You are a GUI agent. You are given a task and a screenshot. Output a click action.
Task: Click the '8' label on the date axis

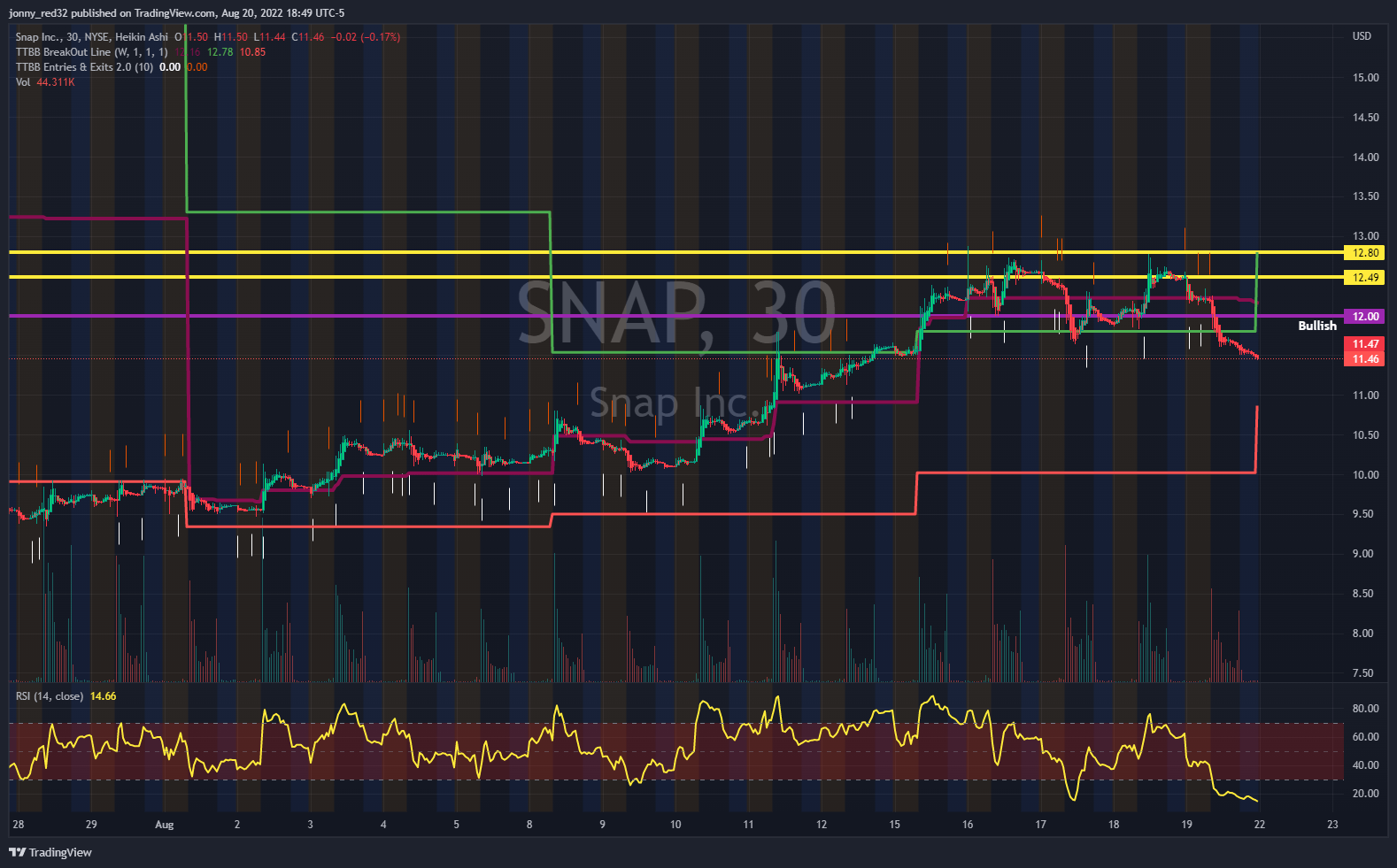(529, 825)
